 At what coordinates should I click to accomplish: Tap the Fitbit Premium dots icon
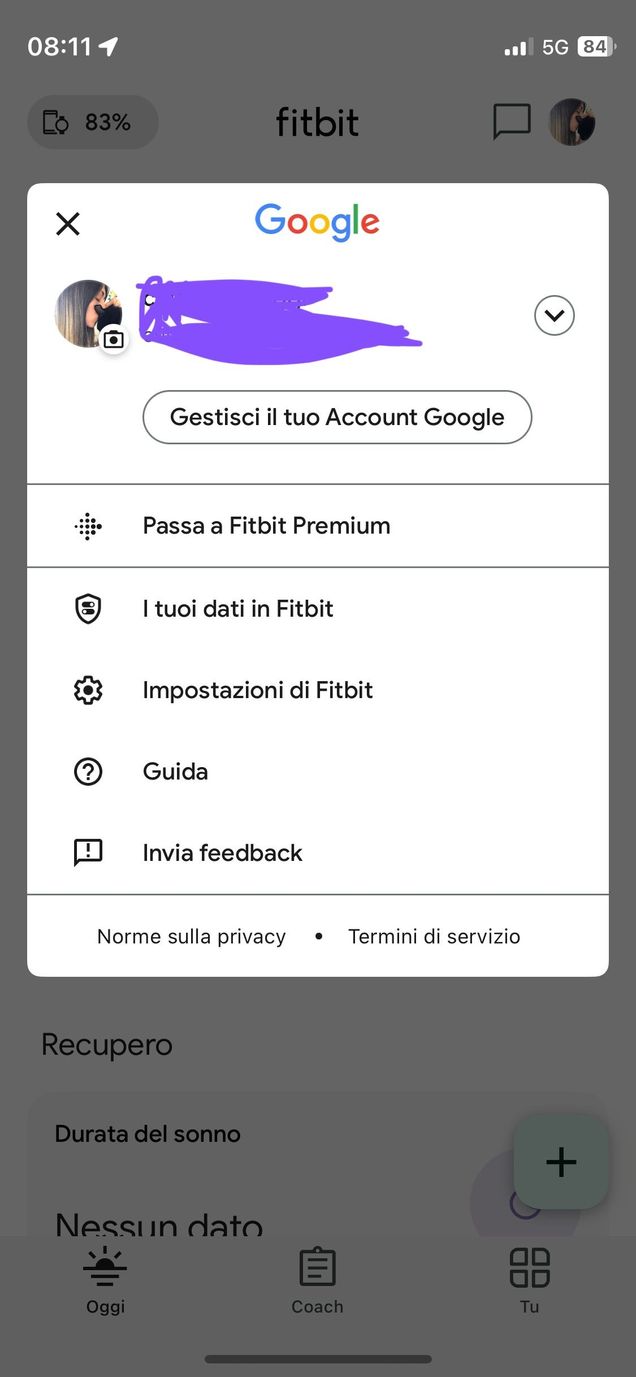click(88, 526)
